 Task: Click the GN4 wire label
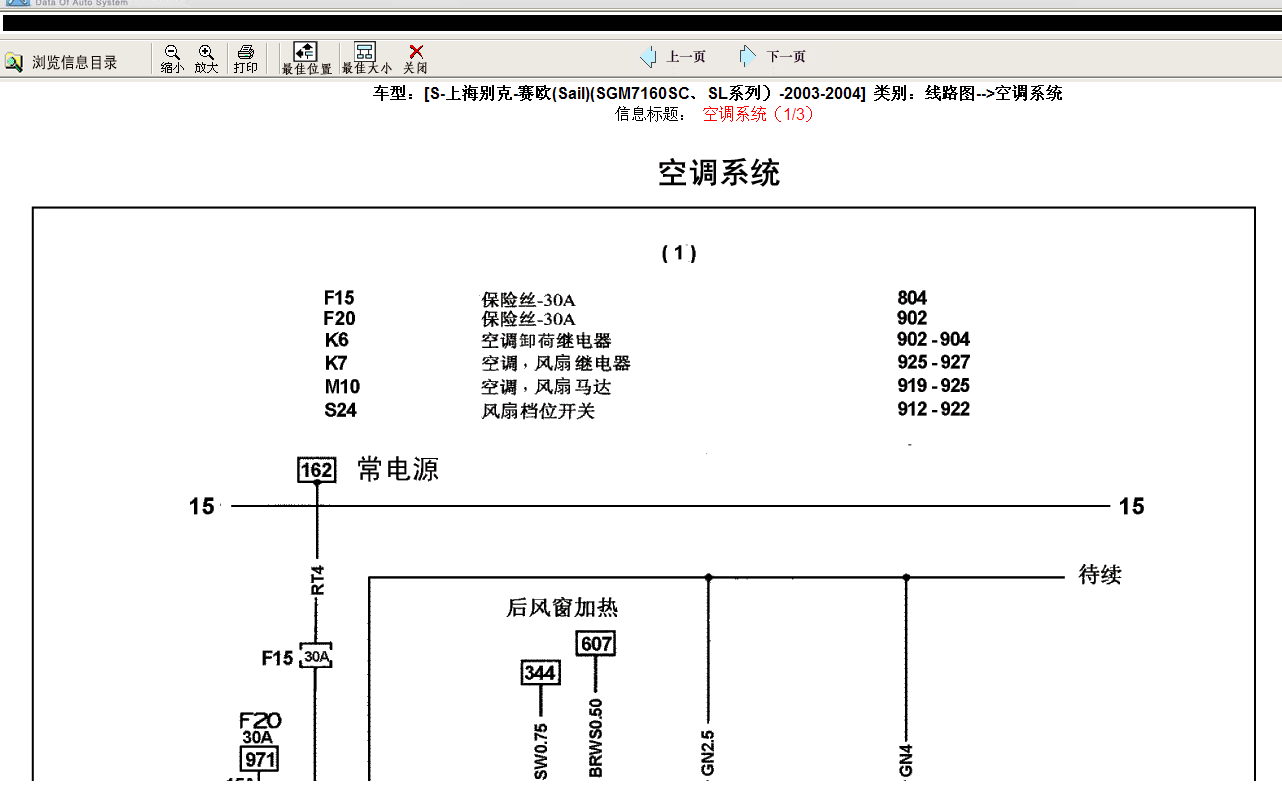(x=907, y=760)
